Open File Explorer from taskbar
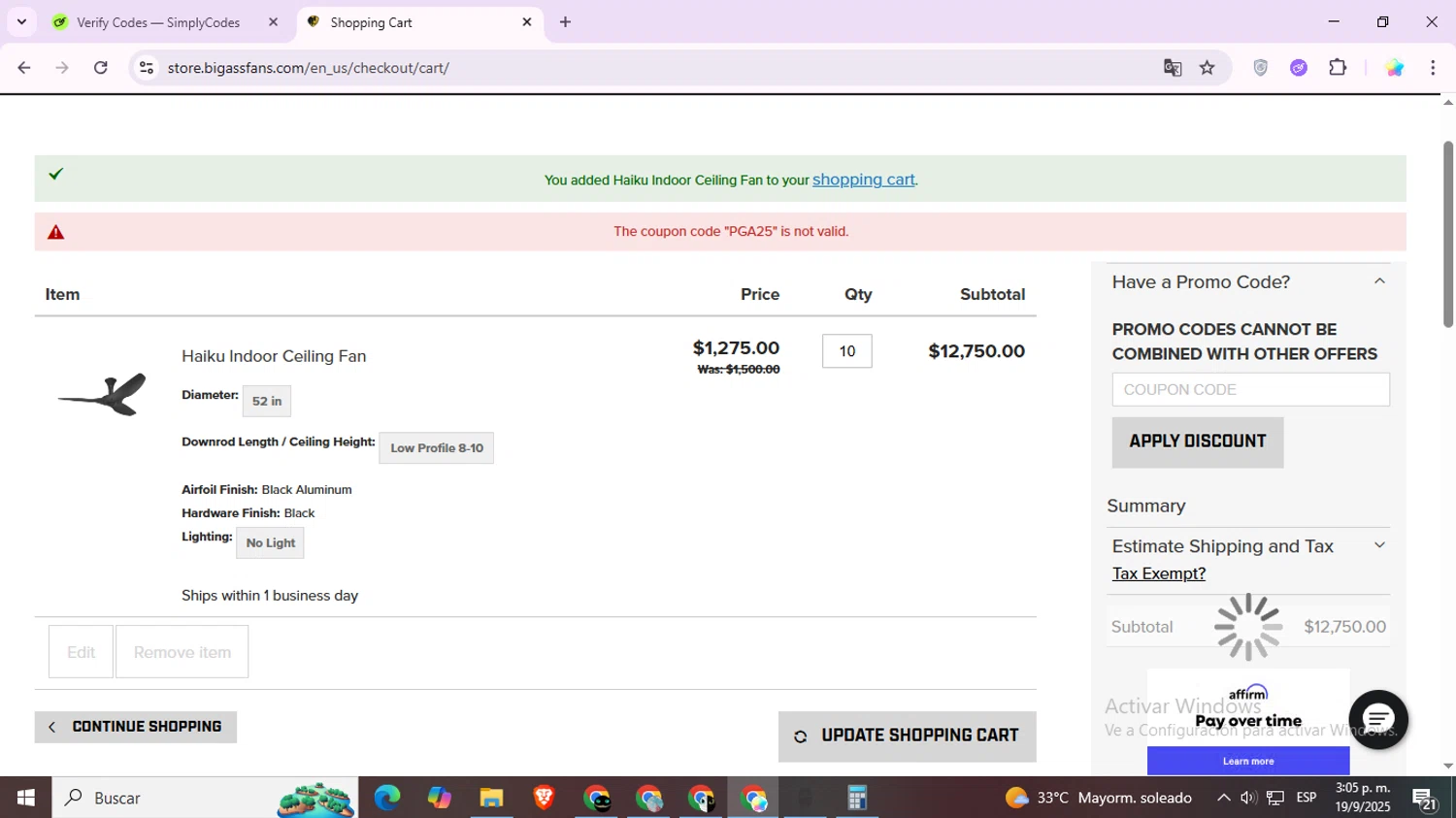 pyautogui.click(x=492, y=798)
